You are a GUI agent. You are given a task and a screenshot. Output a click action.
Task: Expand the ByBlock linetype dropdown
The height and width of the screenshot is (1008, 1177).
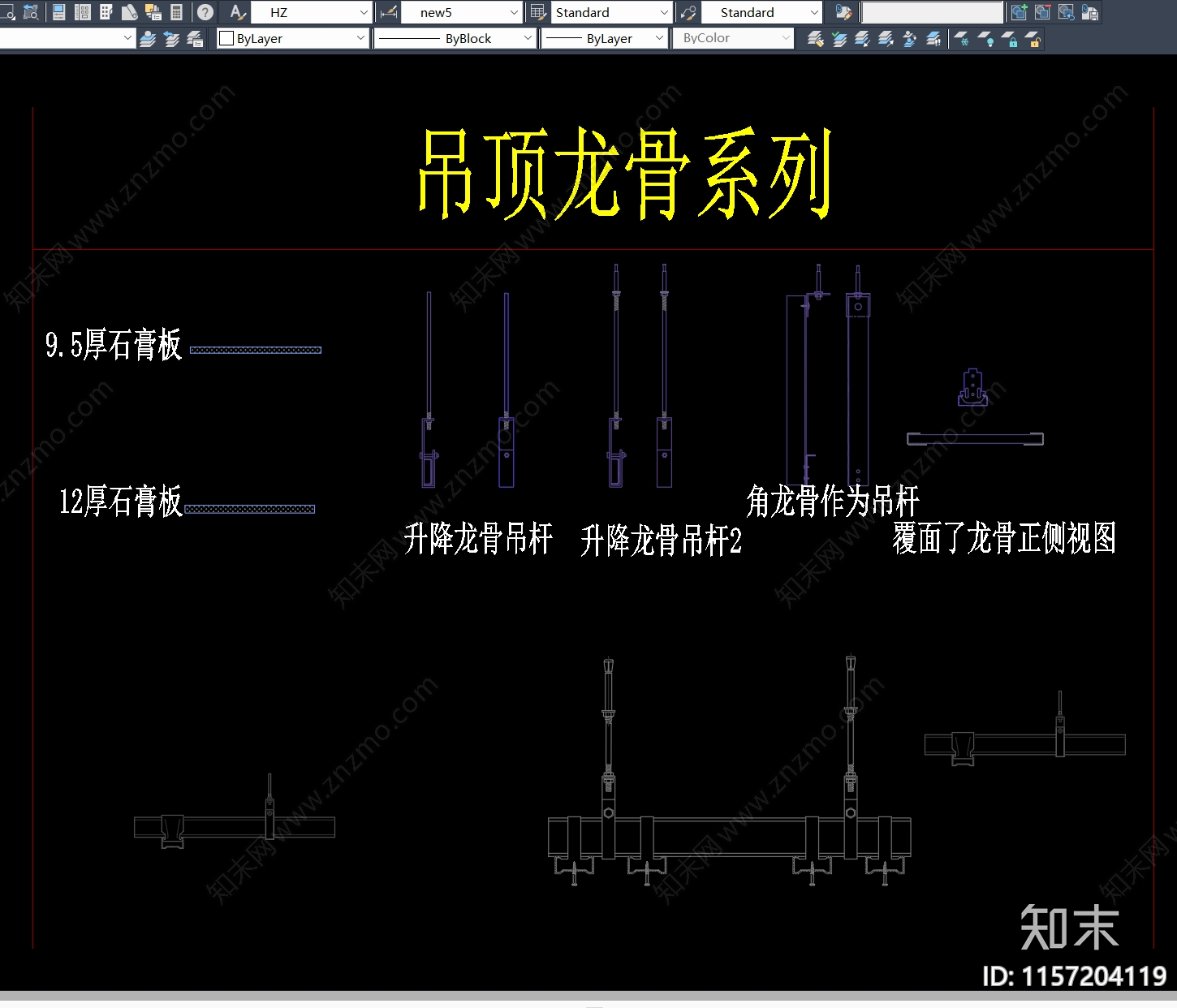click(528, 38)
